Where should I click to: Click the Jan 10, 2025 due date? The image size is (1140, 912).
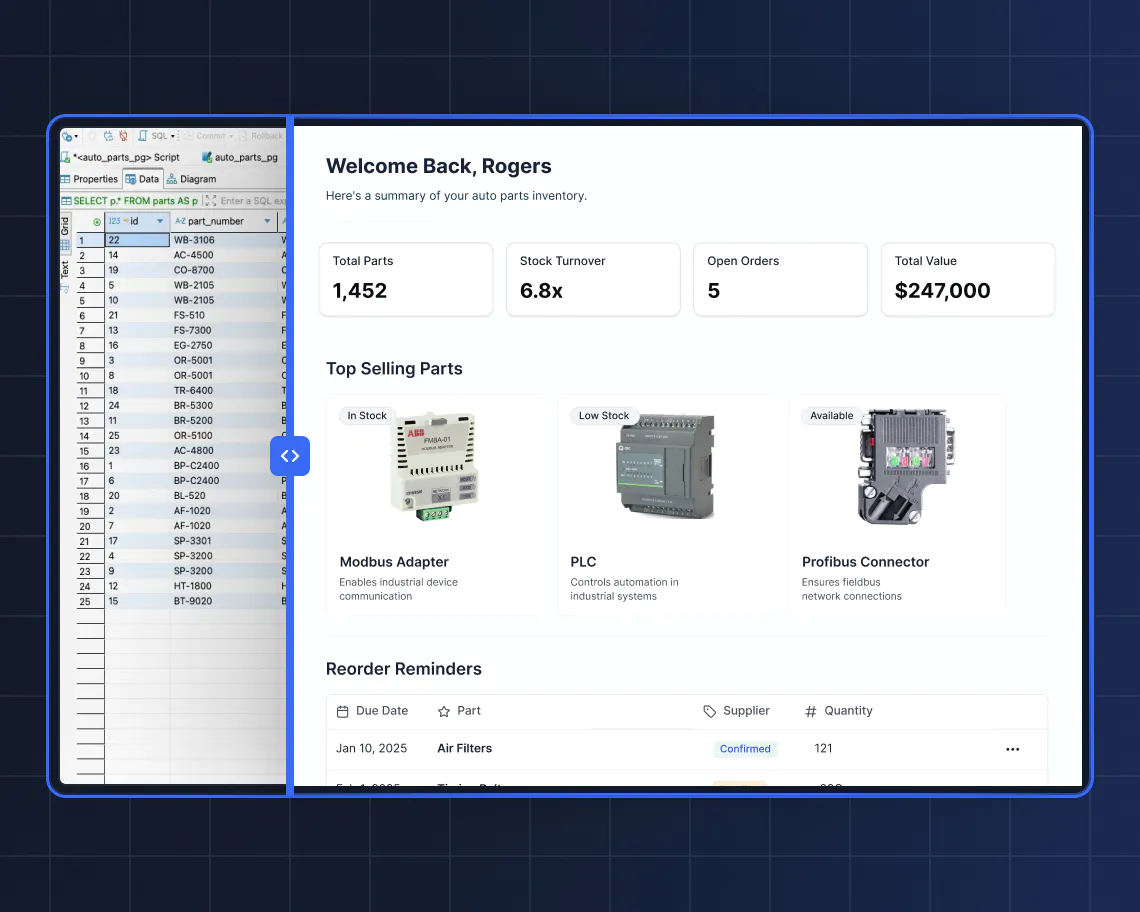point(372,748)
